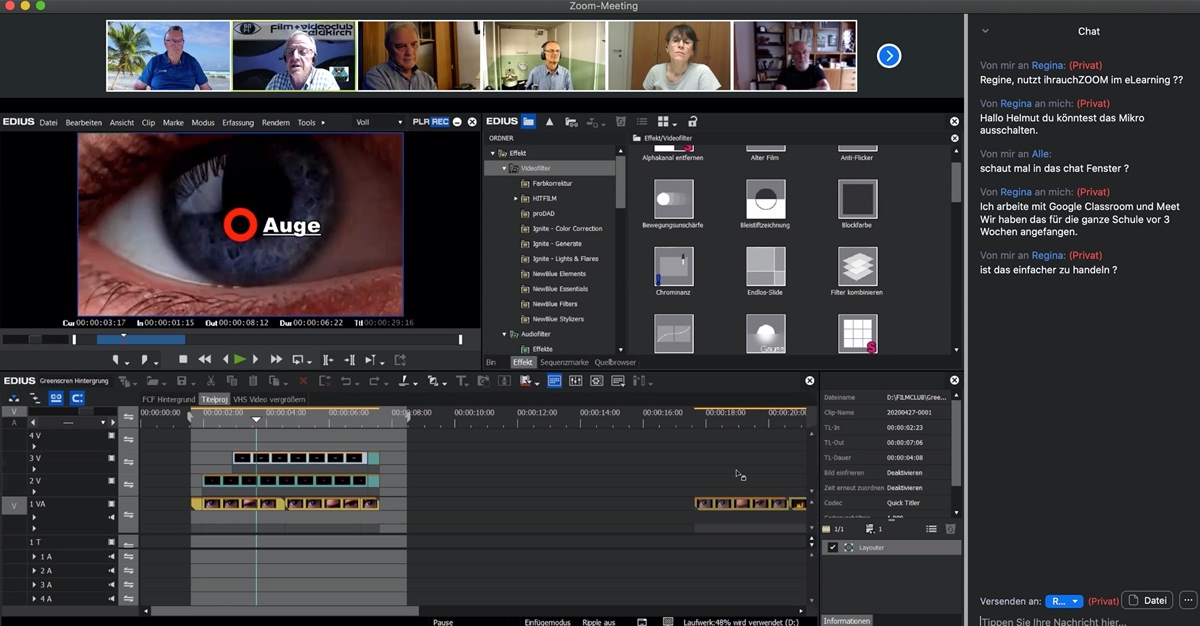This screenshot has height=626, width=1200.
Task: Expand track 3 A in timeline
Action: click(34, 585)
